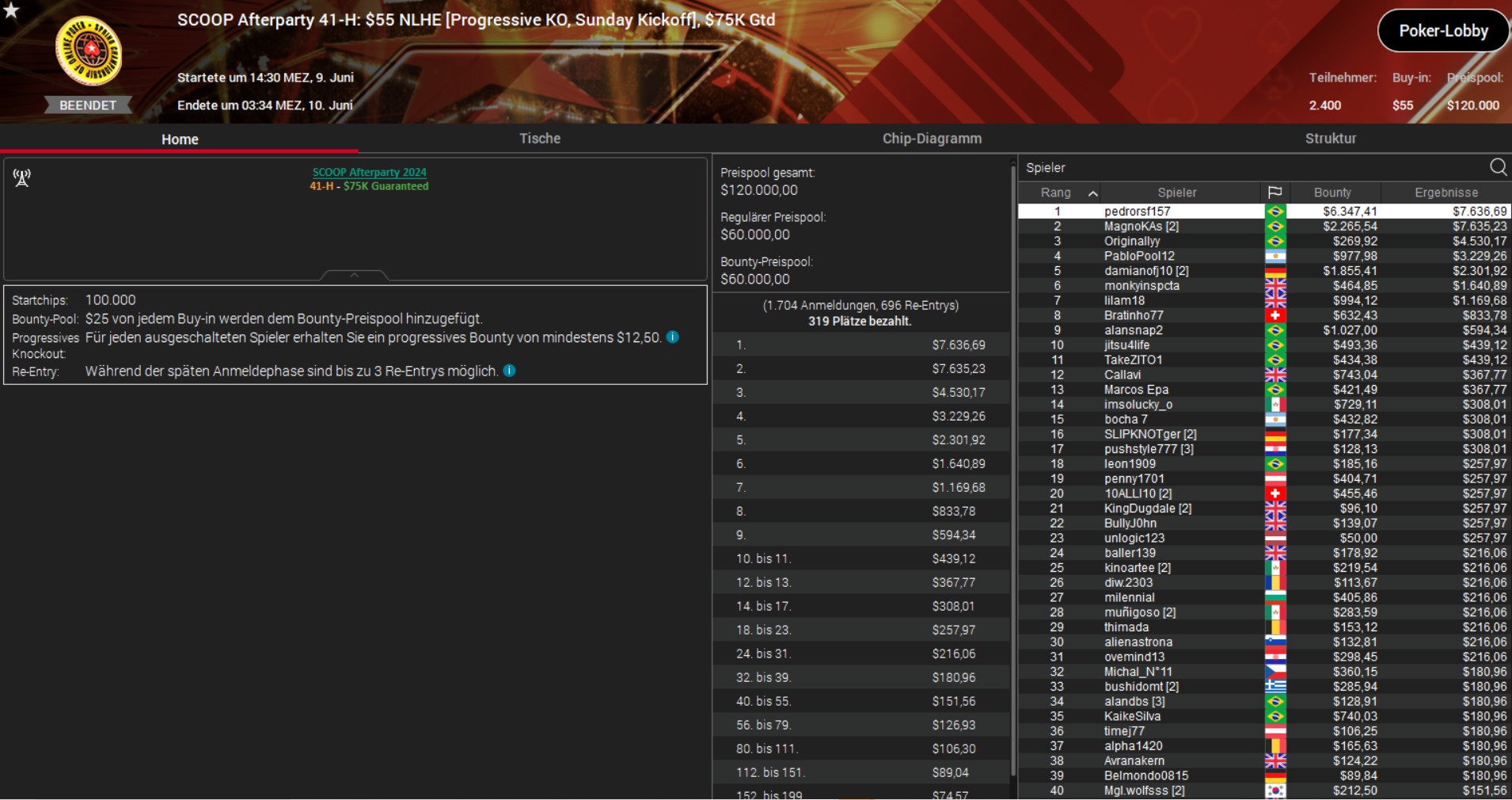
Task: Click the flag column header icon
Action: (x=1275, y=192)
